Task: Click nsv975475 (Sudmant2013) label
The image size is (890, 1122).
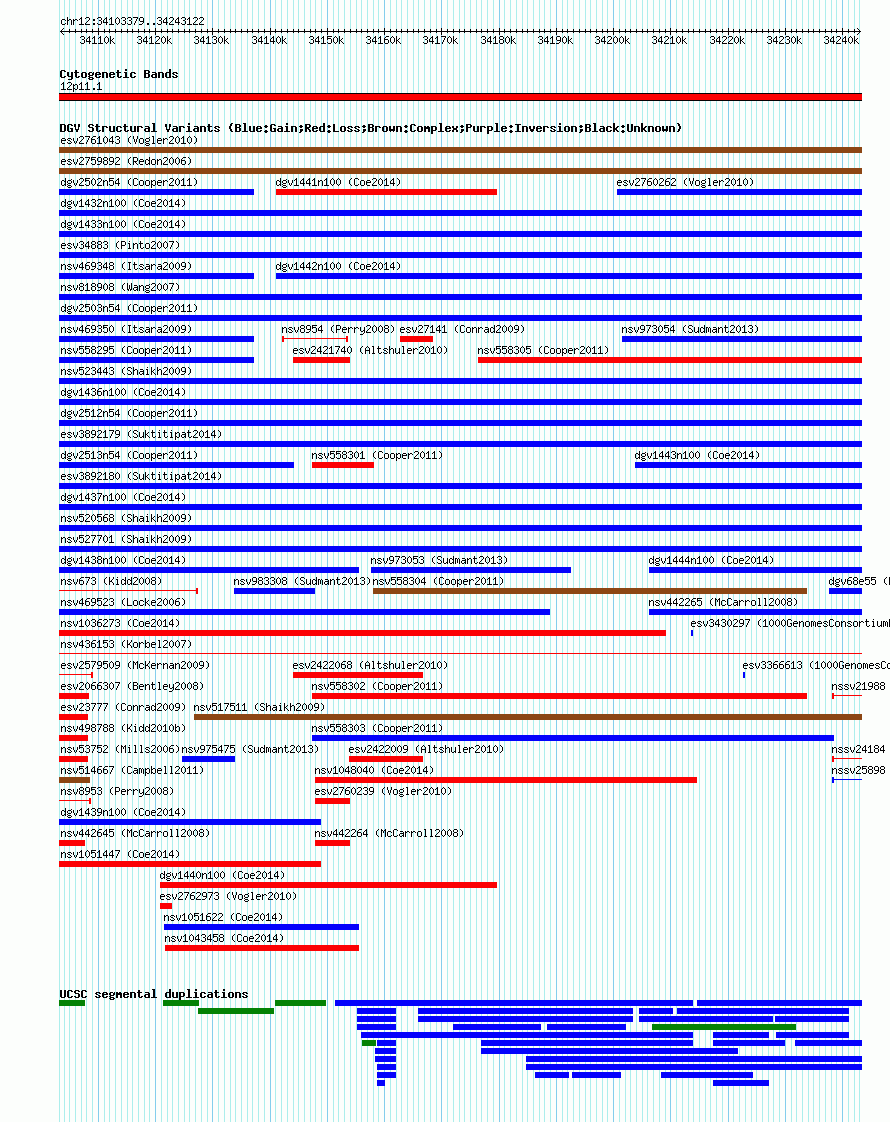Action: point(250,749)
